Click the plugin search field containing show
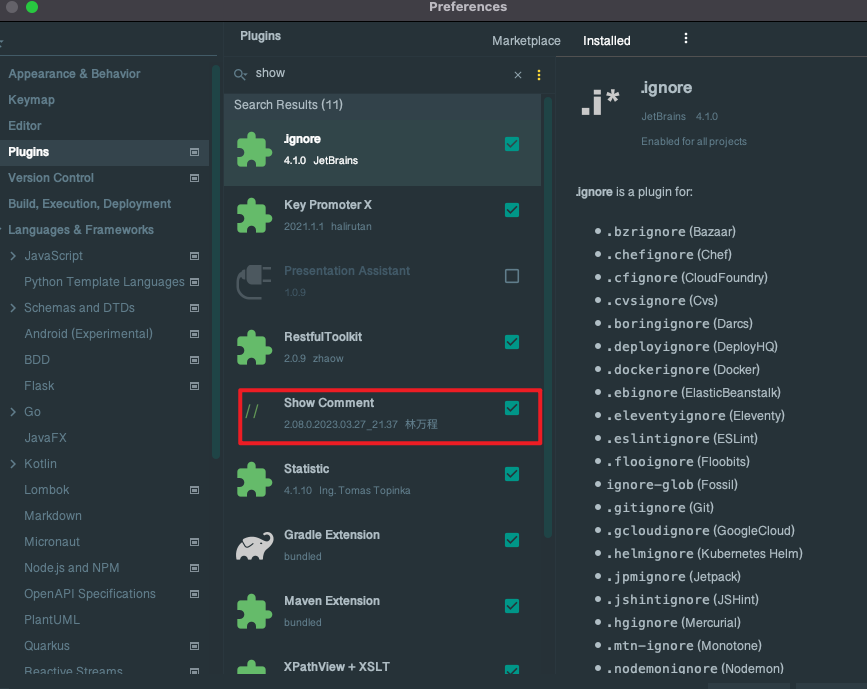This screenshot has height=689, width=867. 380,74
